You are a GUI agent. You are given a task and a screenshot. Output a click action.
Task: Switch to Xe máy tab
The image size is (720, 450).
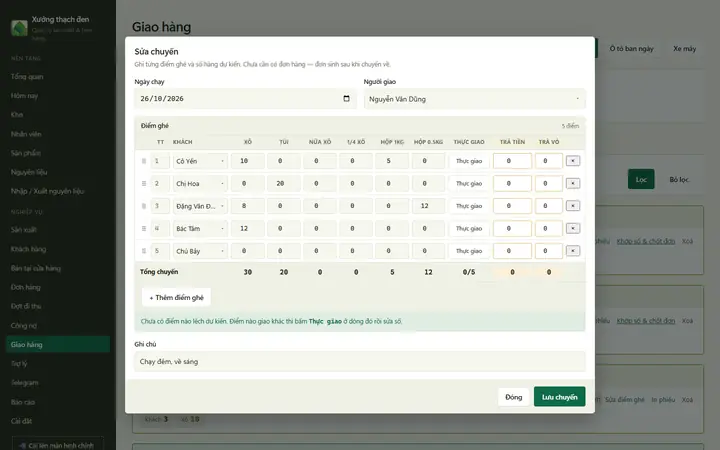pyautogui.click(x=684, y=49)
